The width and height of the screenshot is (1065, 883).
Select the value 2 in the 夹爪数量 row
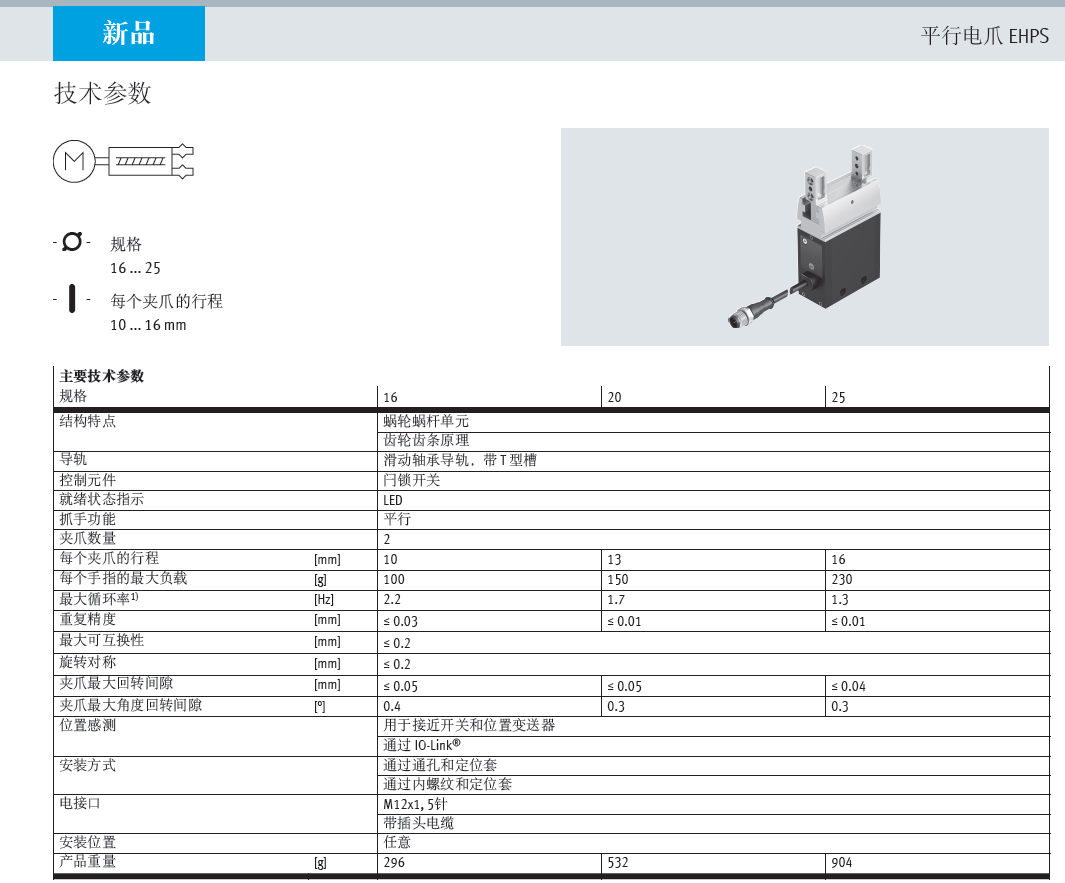tap(387, 539)
